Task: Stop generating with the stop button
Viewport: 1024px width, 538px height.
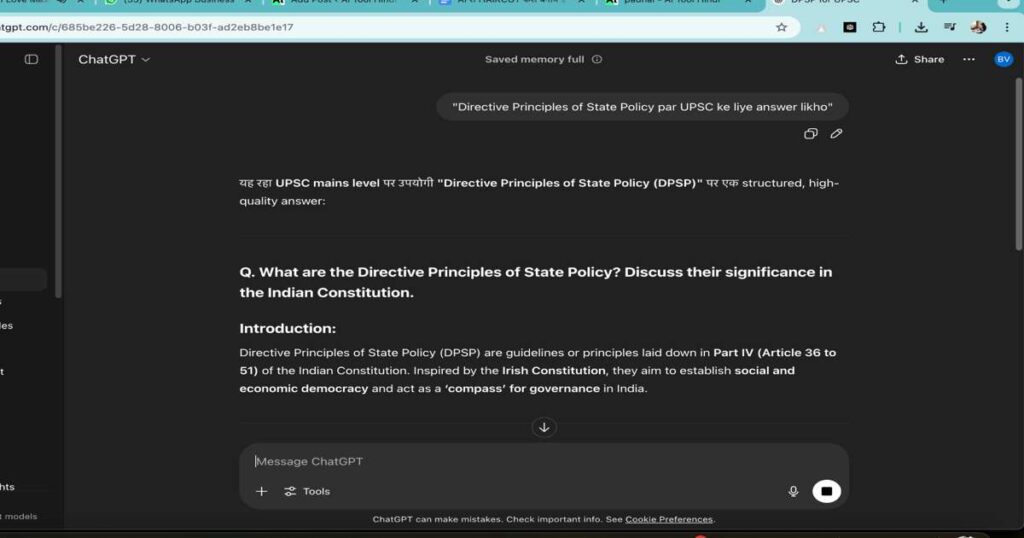Action: (826, 492)
